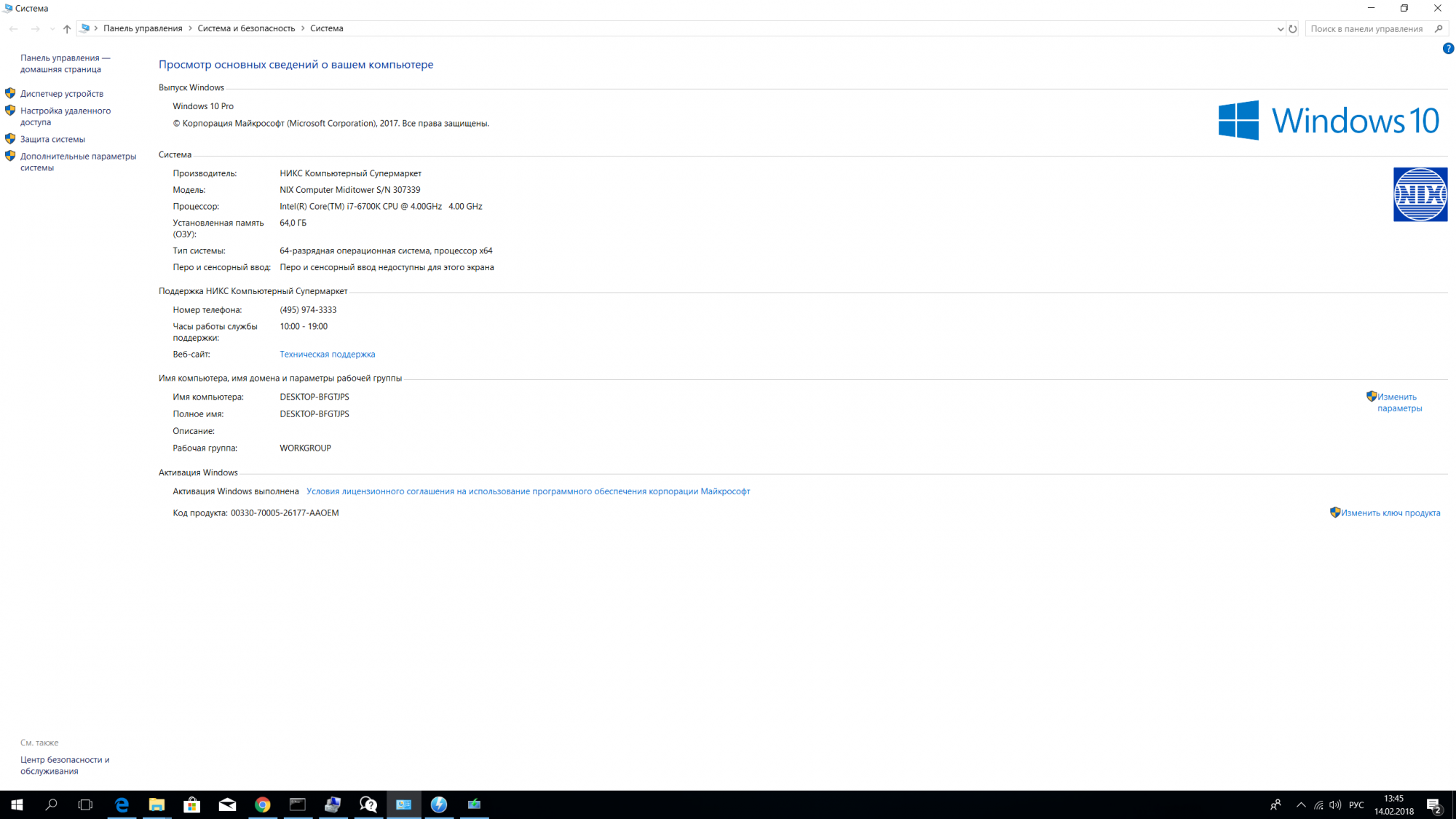Open the Microsoft license agreement terms link
Viewport: 1456px width, 819px height.
[x=528, y=491]
